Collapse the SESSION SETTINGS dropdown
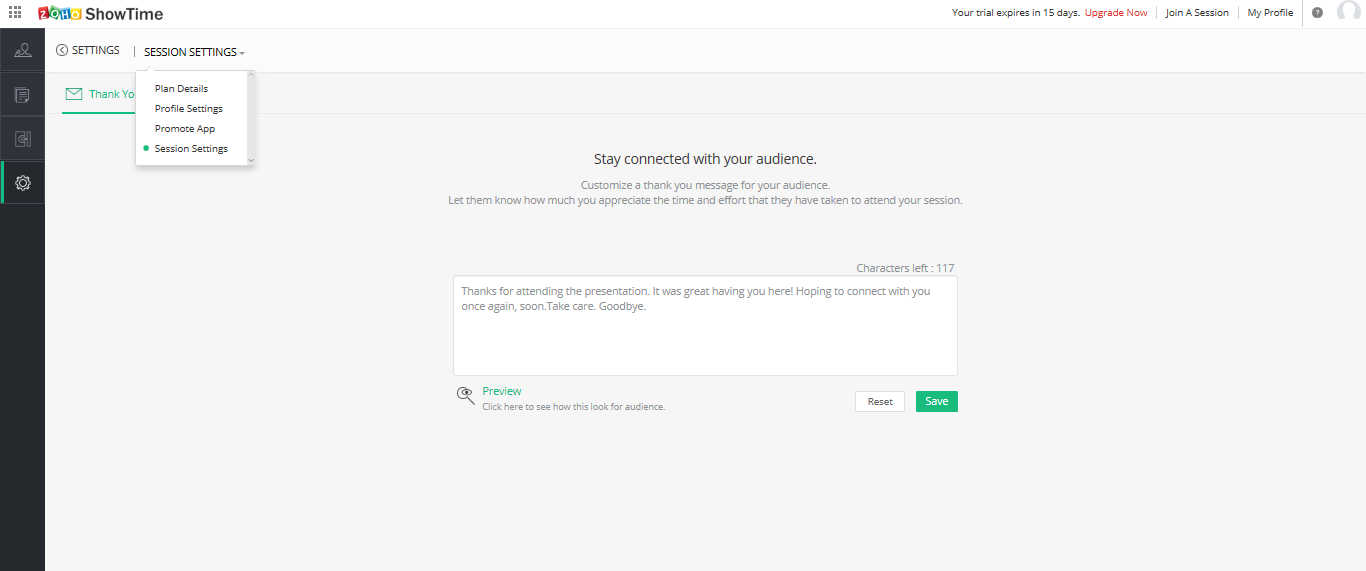Viewport: 1366px width, 571px height. [x=194, y=52]
